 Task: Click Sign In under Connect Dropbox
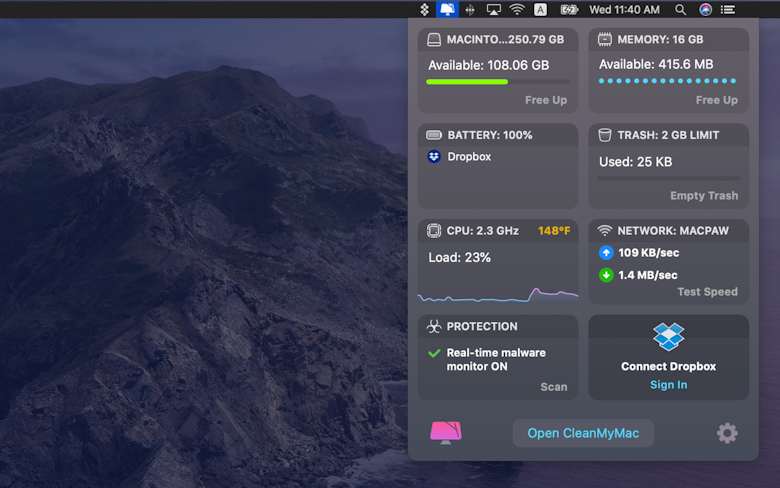pyautogui.click(x=669, y=385)
